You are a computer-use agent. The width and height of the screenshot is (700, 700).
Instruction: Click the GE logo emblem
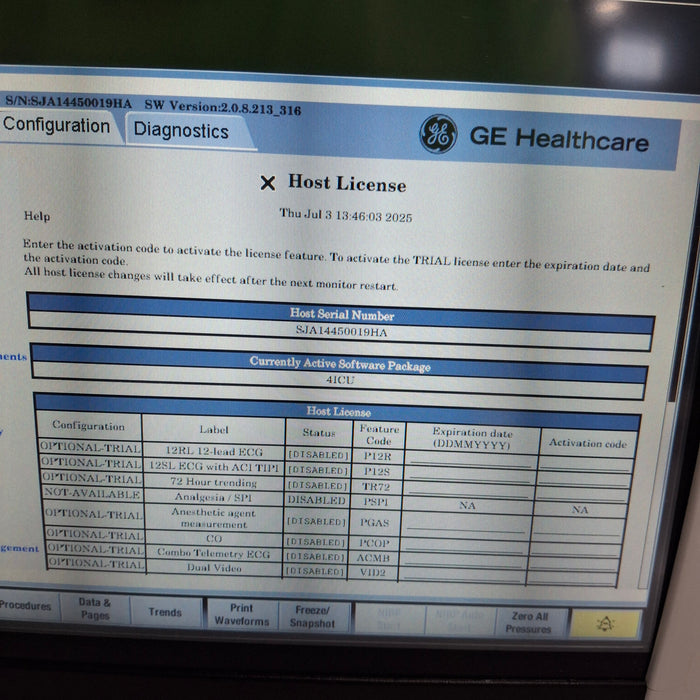(x=438, y=134)
